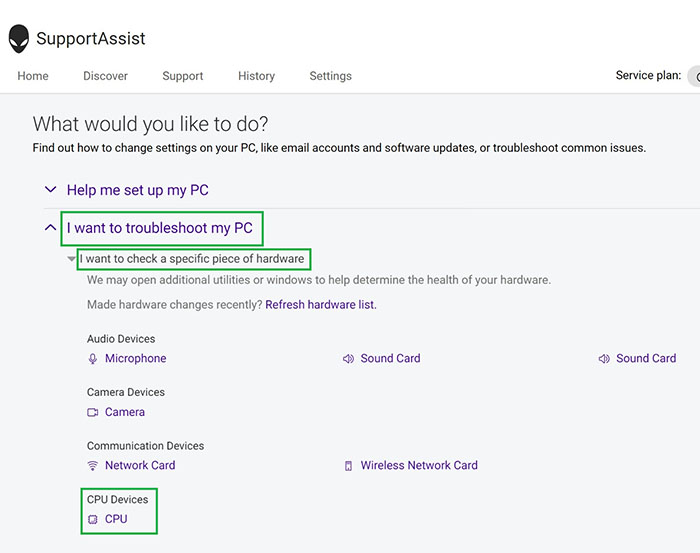Go to the Support tab
This screenshot has width=700, height=553.
(x=182, y=76)
